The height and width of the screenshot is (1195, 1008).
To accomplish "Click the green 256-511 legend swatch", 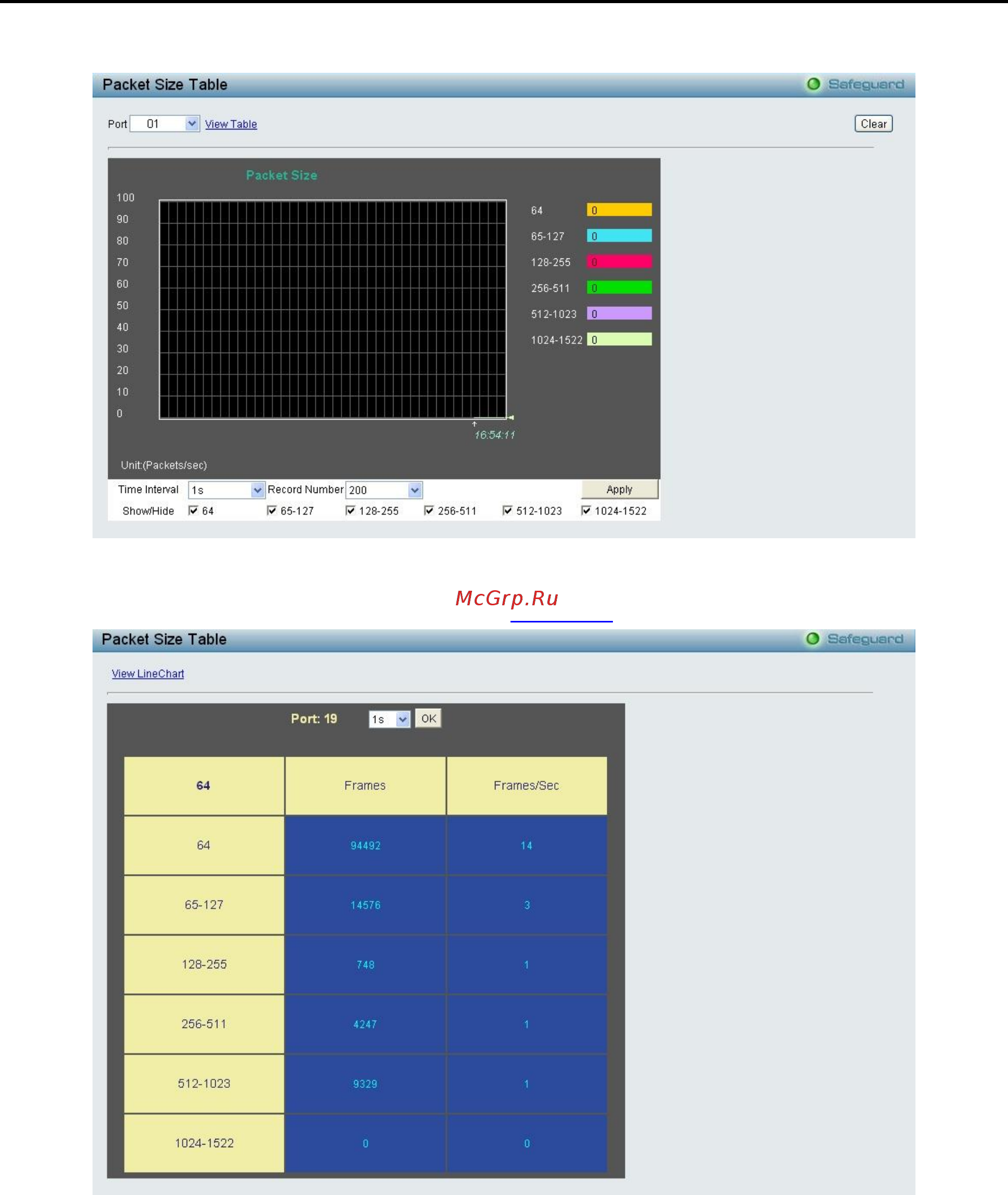I will tap(619, 288).
